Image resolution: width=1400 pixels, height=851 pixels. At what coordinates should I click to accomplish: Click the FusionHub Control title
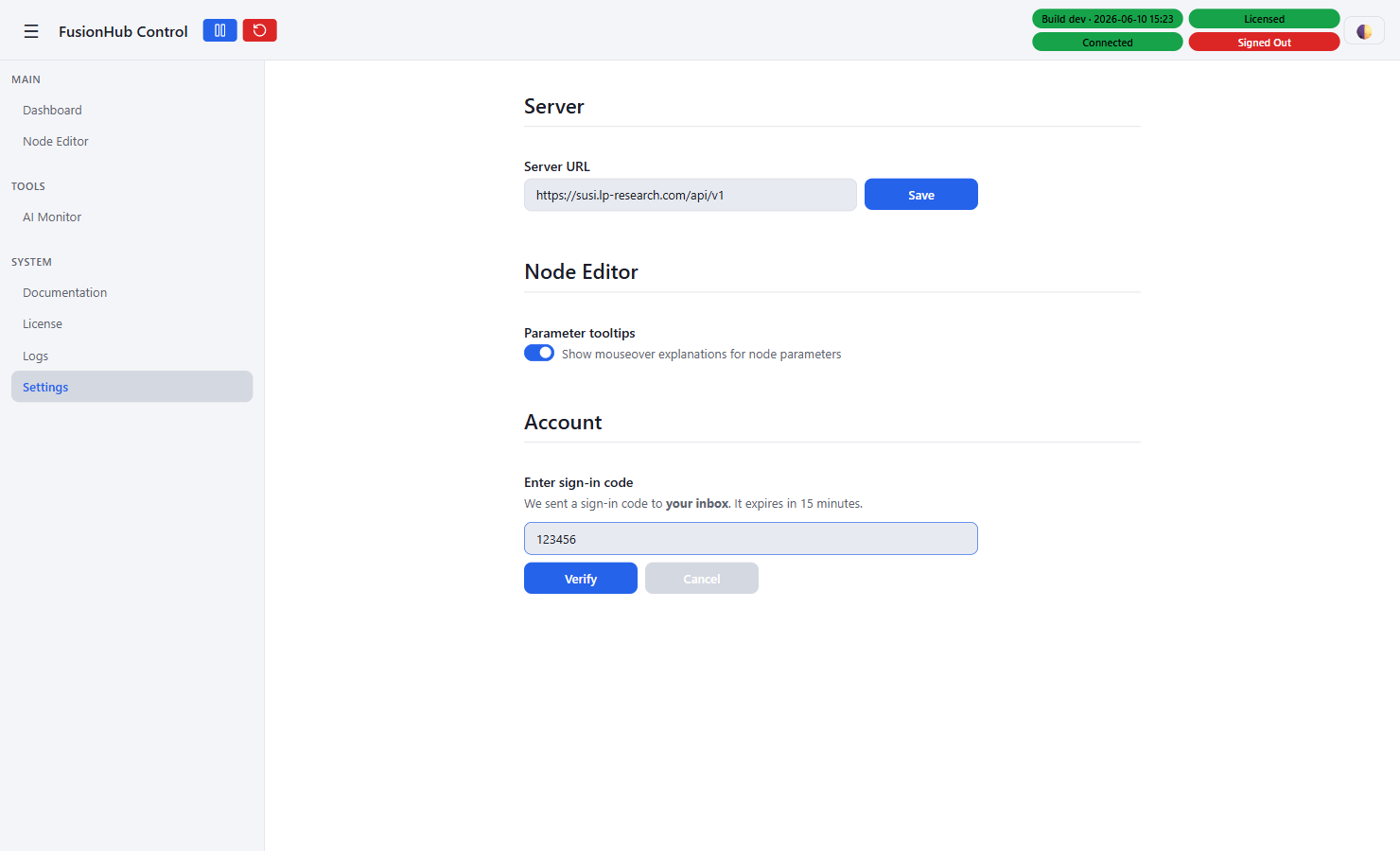[123, 31]
